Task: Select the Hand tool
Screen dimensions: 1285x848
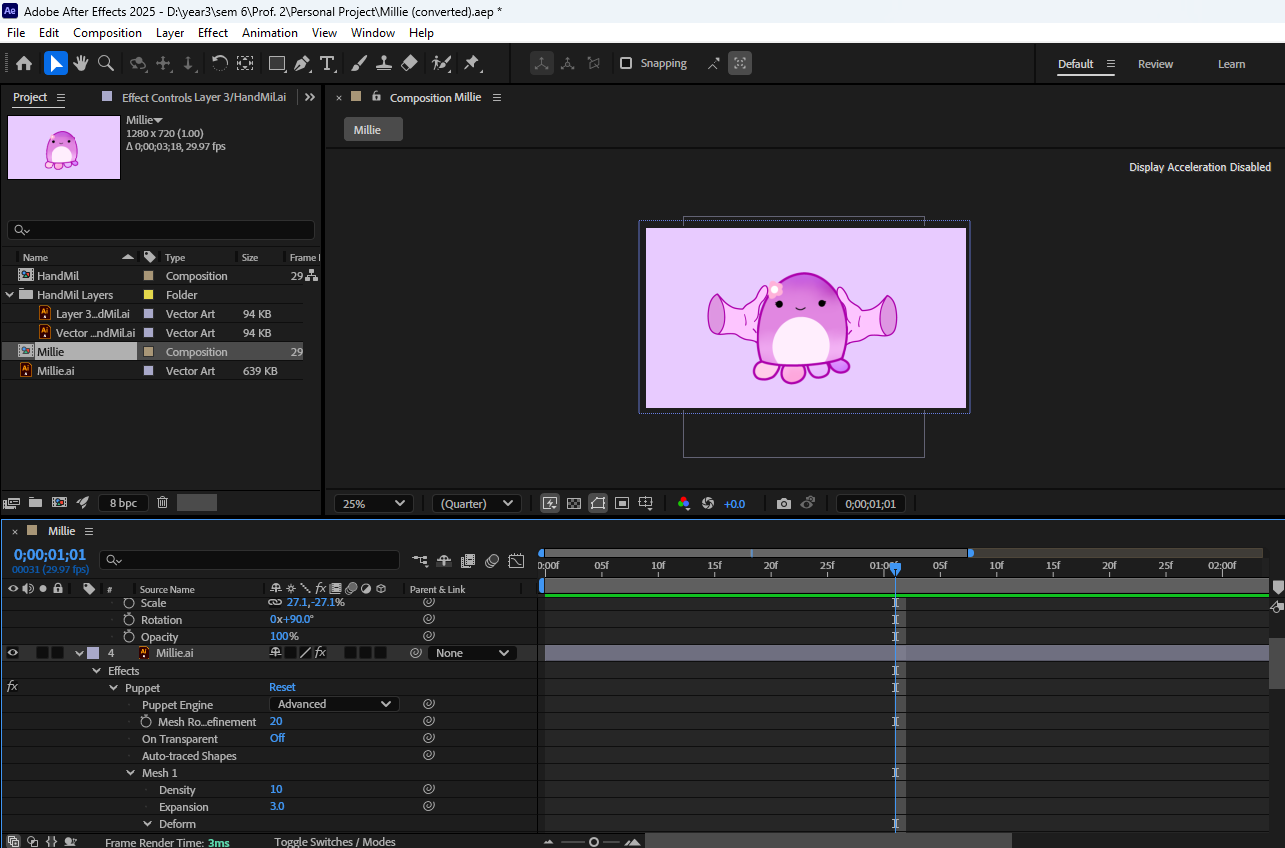Action: (x=81, y=63)
